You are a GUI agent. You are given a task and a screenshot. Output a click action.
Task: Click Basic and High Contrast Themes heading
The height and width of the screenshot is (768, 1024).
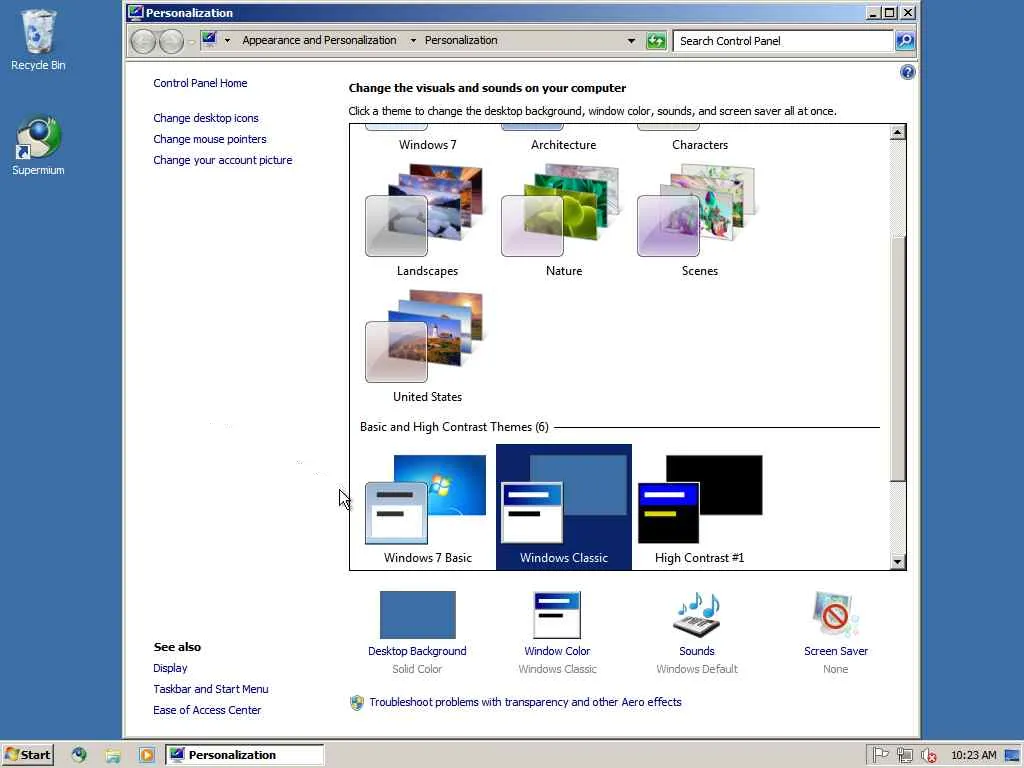[x=454, y=427]
